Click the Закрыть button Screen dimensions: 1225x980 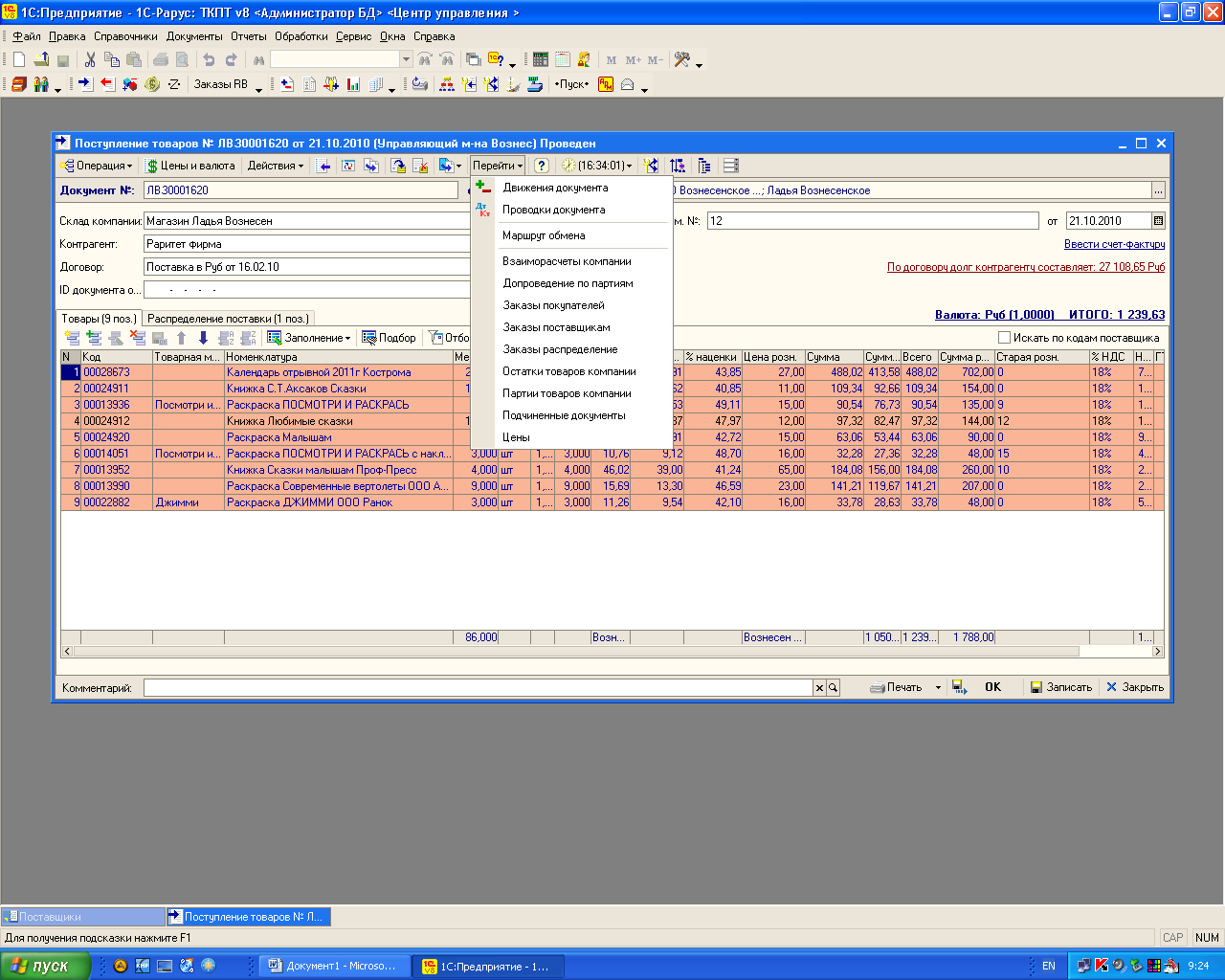tap(1135, 687)
